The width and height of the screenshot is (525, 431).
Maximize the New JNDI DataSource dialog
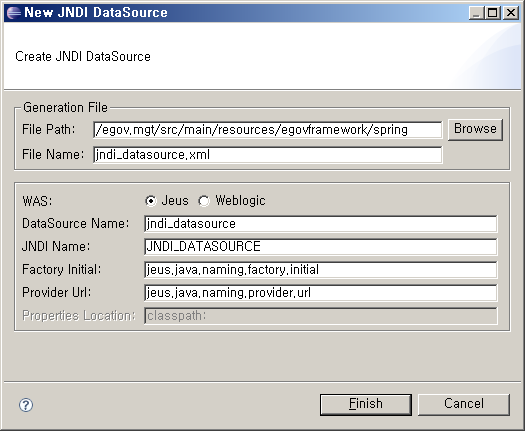point(494,13)
